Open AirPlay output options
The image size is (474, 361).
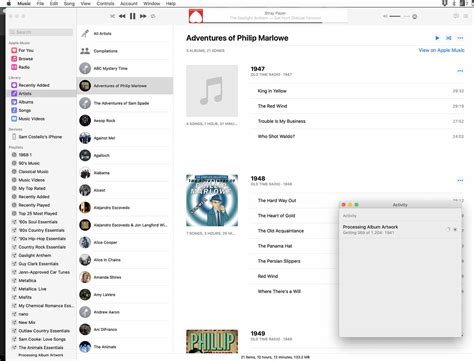415,16
